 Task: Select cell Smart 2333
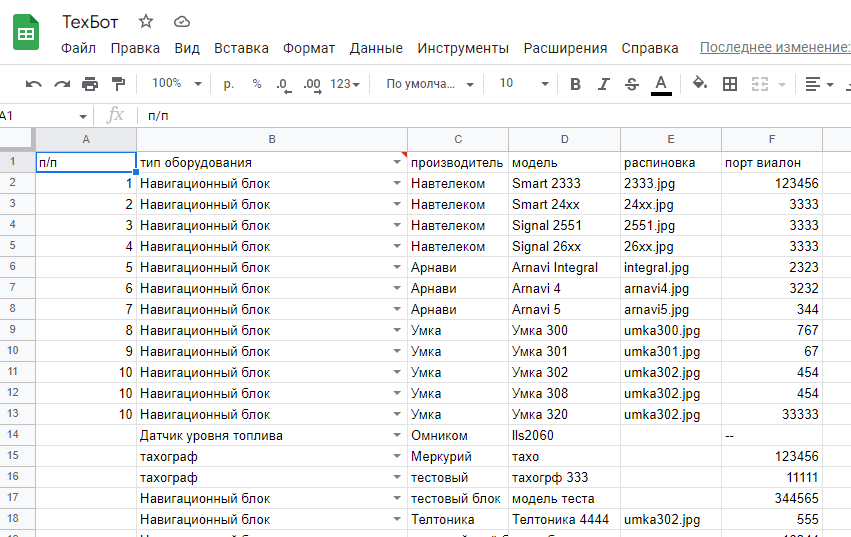(564, 184)
